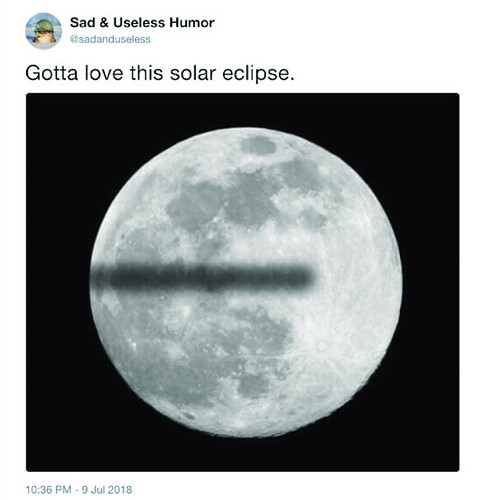Click the ampersand in the account name
The width and height of the screenshot is (481, 500).
(104, 23)
